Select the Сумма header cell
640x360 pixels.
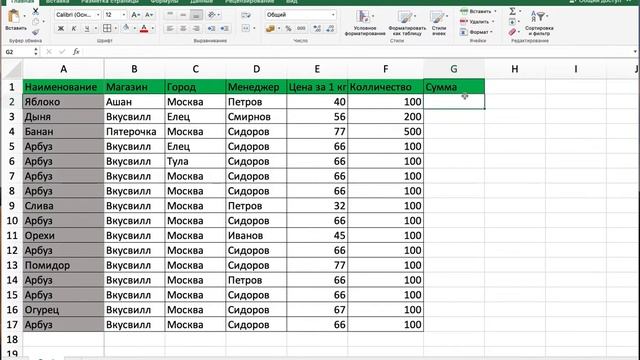(454, 87)
